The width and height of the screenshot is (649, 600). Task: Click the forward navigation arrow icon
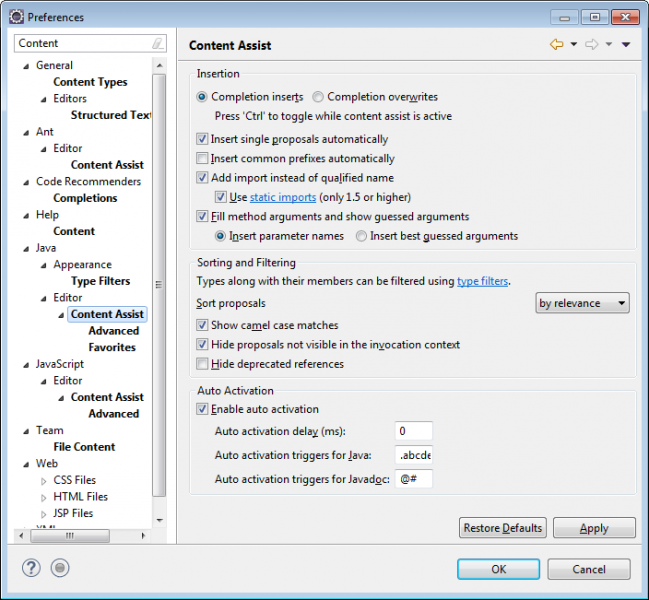tap(591, 44)
